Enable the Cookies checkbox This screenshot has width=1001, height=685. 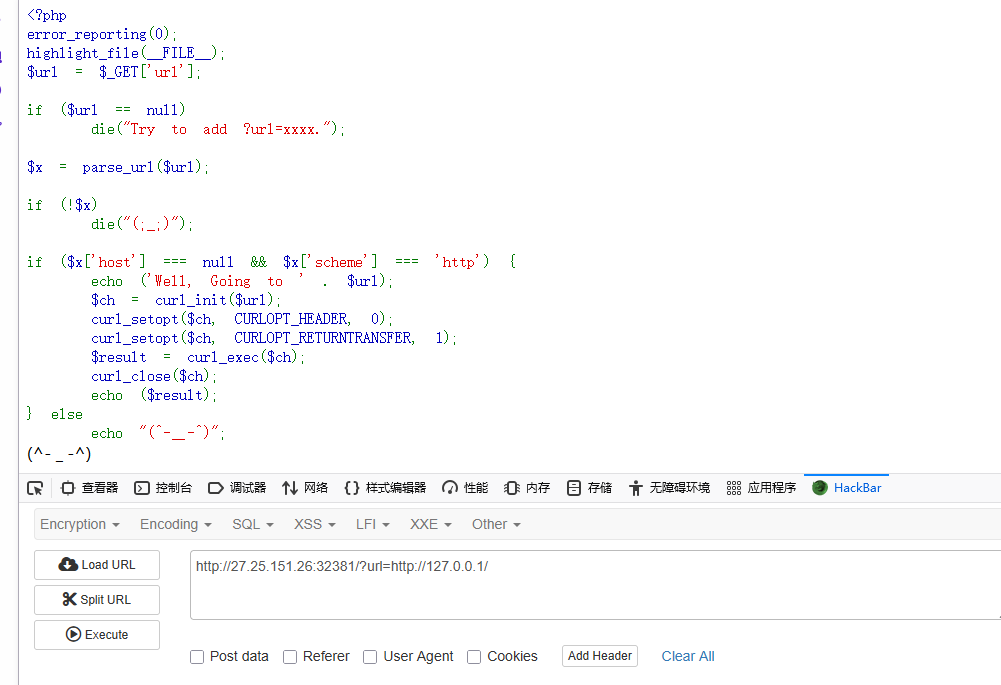click(x=474, y=657)
